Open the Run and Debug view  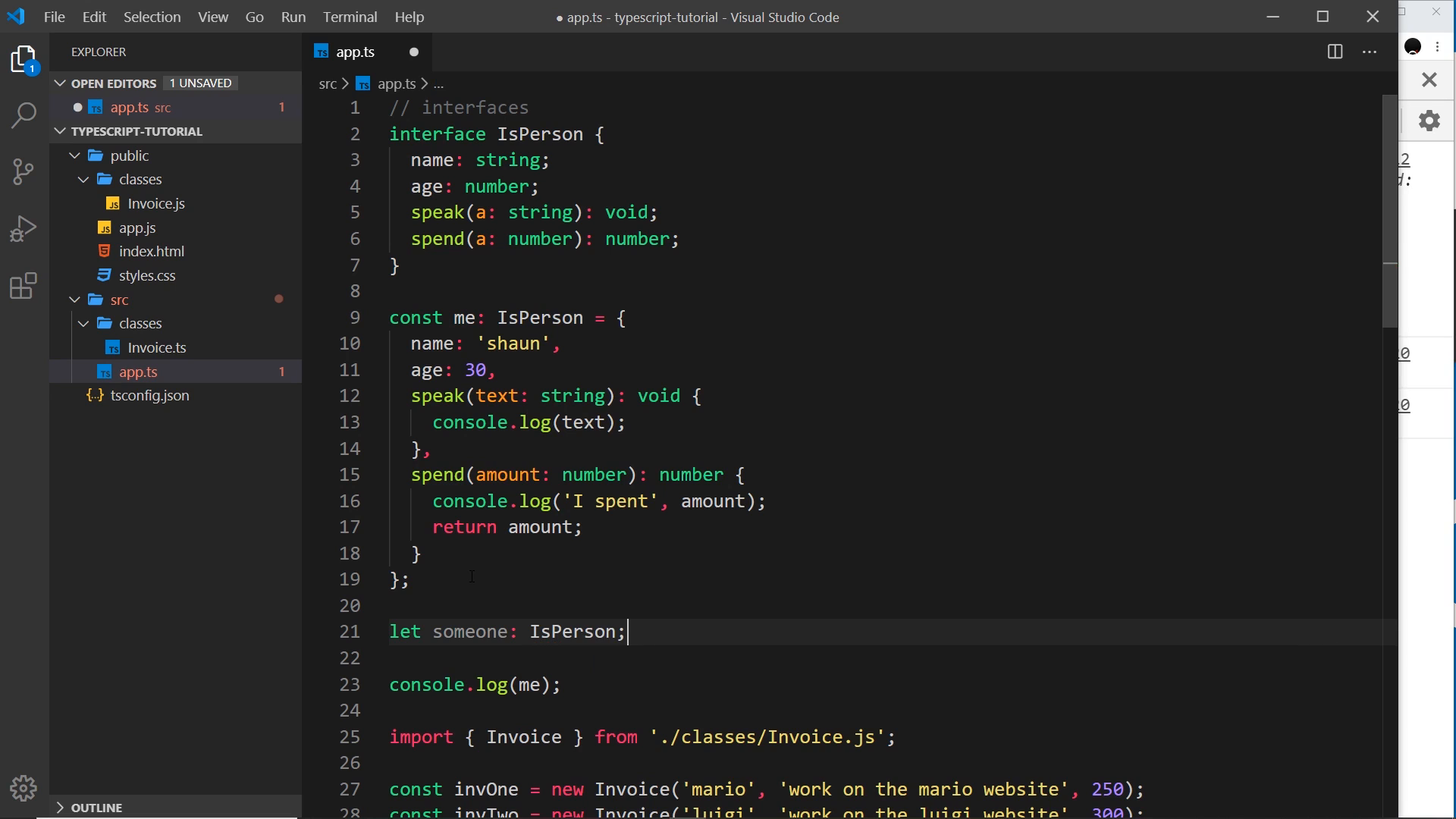coord(24,228)
